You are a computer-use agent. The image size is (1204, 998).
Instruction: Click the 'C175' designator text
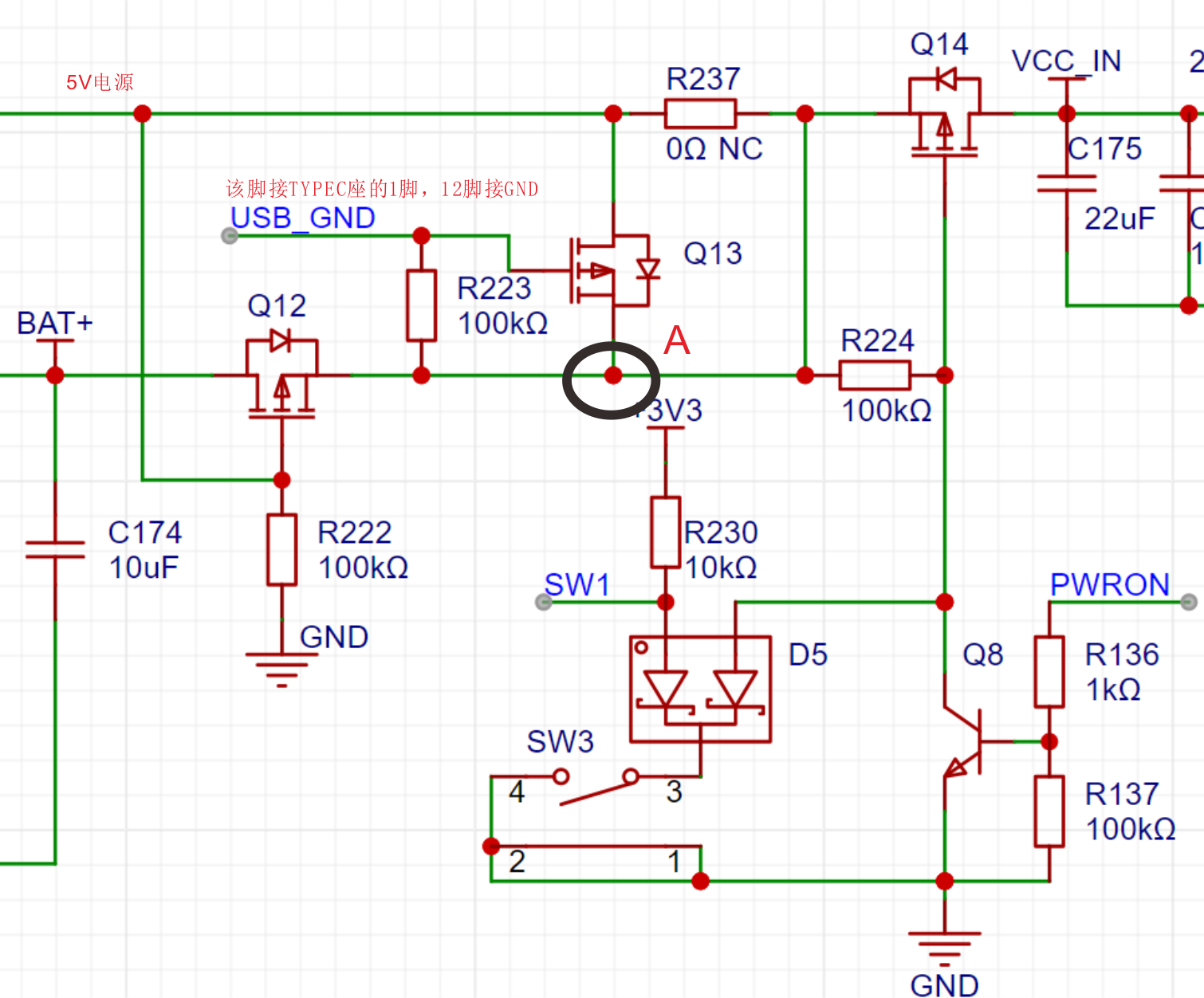[1104, 148]
